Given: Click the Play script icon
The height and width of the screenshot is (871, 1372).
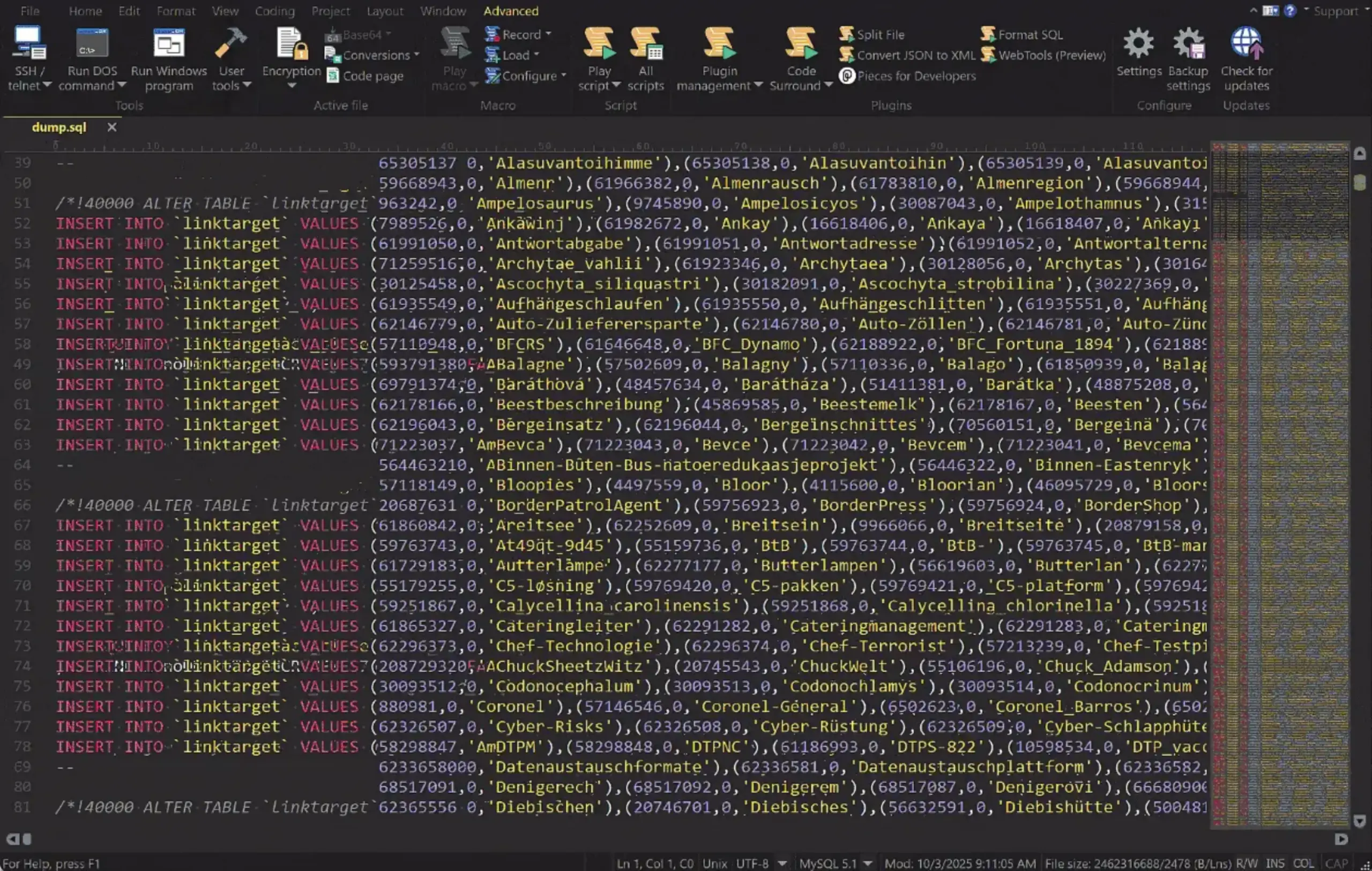Looking at the screenshot, I should (x=599, y=43).
